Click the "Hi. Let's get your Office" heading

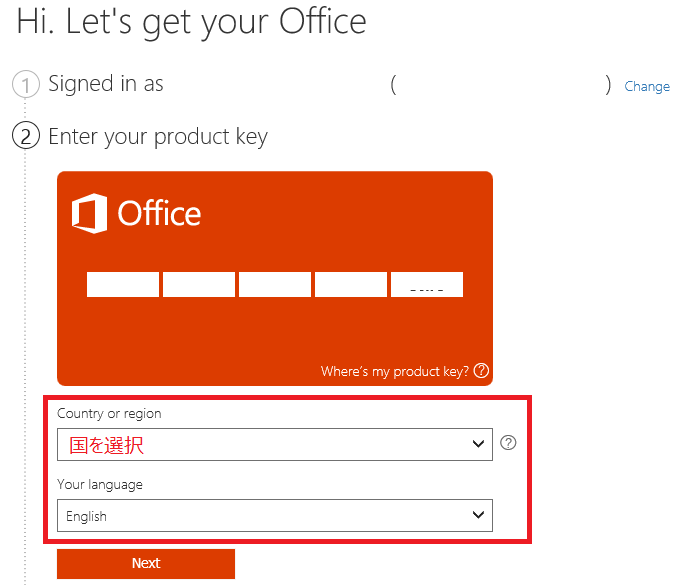[192, 21]
